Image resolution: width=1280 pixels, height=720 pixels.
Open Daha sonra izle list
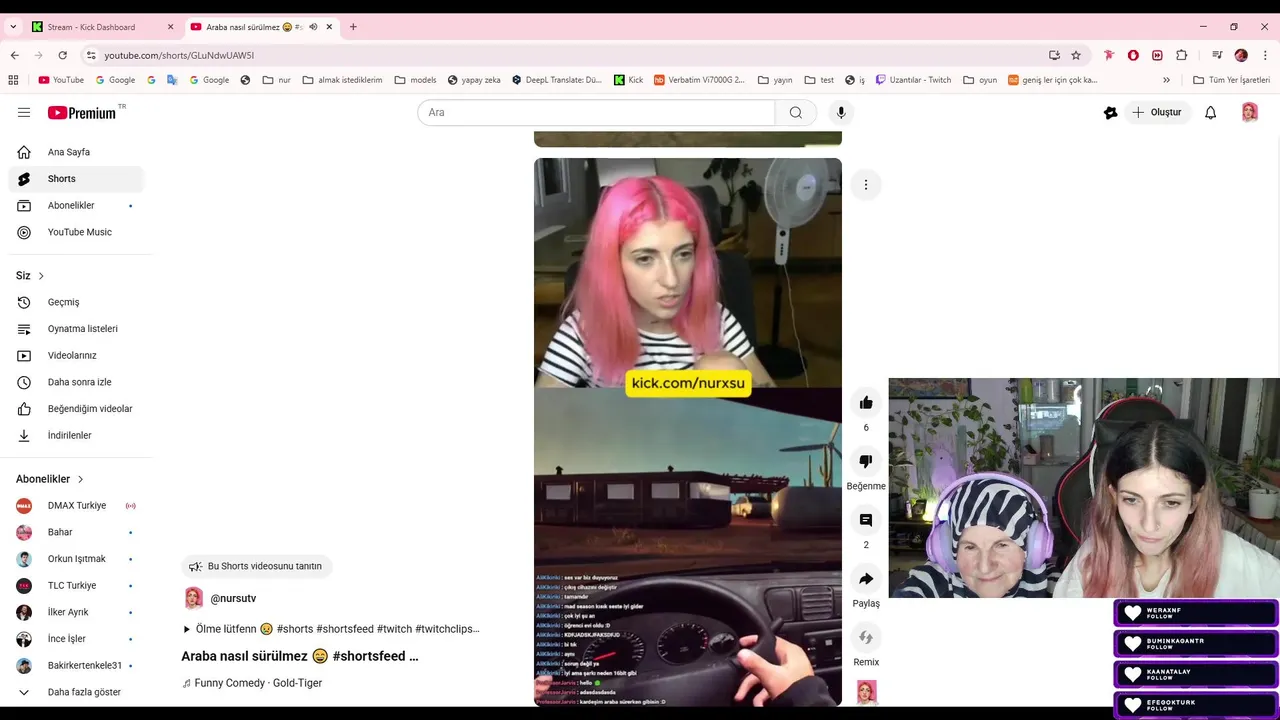click(x=76, y=382)
